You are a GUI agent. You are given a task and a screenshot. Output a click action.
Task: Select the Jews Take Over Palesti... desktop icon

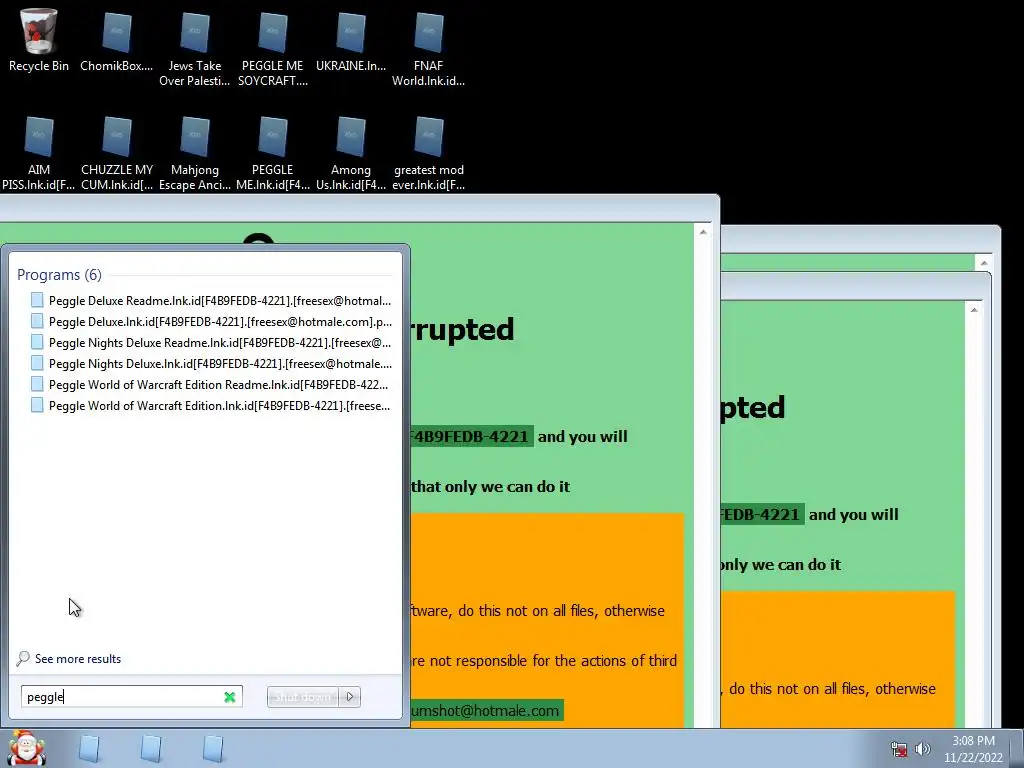coord(195,48)
